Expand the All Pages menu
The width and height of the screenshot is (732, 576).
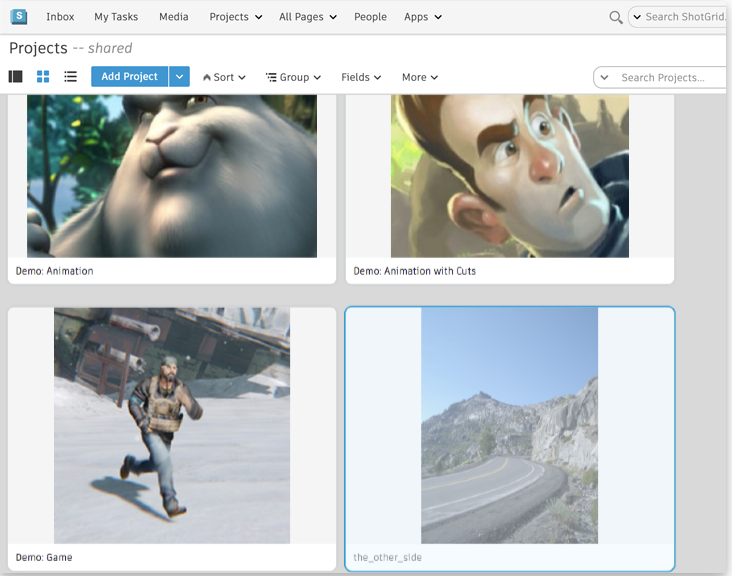click(x=308, y=17)
